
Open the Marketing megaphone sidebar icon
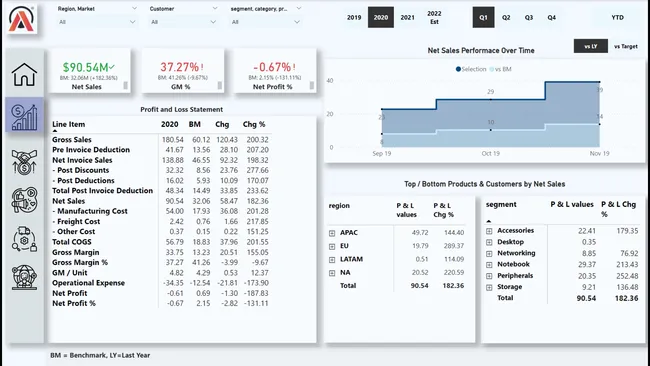click(24, 200)
